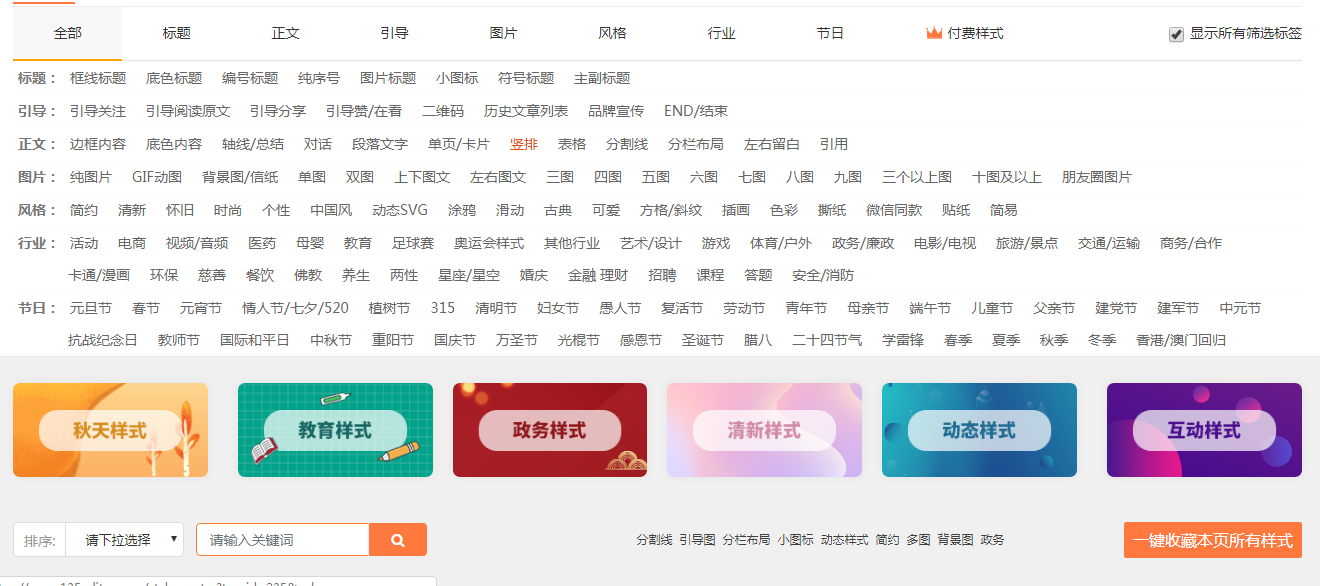Select the 竖排 filter under 正文
1320x586 pixels.
click(x=526, y=143)
